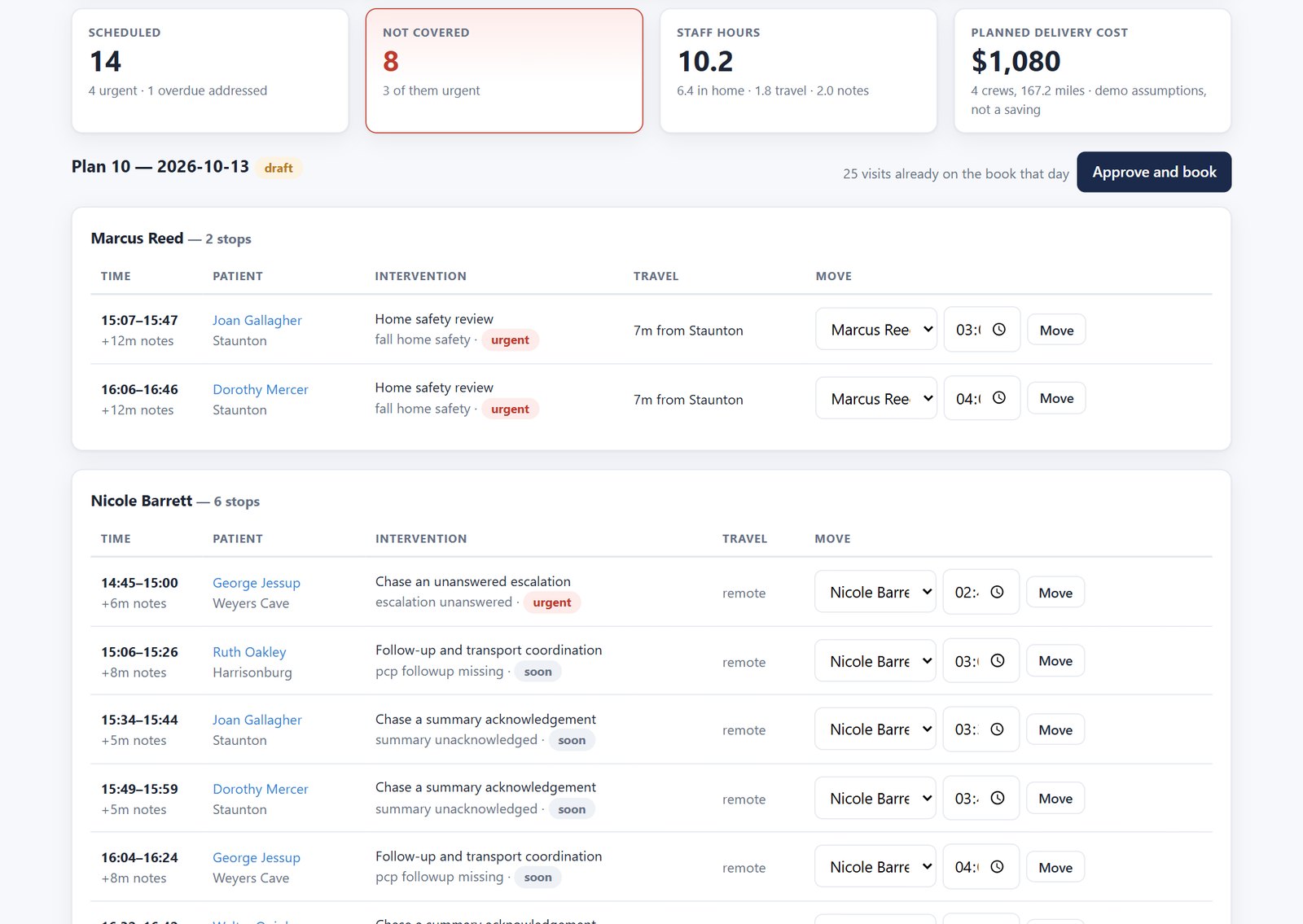The width and height of the screenshot is (1303, 924).
Task: Open George Jessup link in 14:45 row
Action: pos(257,583)
